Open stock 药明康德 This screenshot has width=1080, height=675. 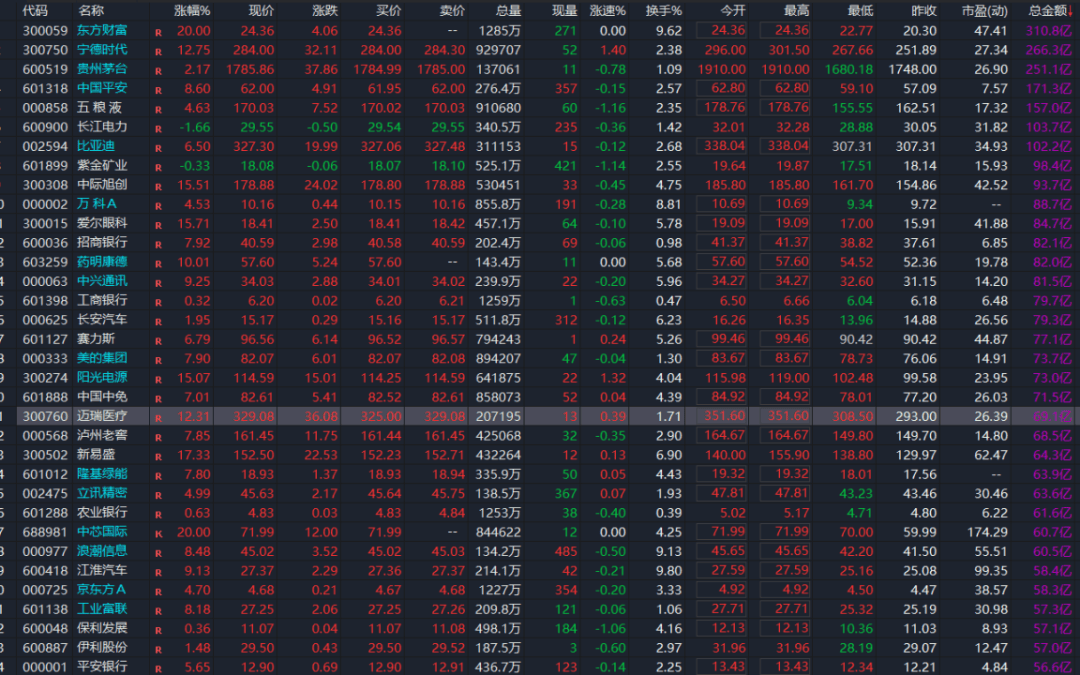click(x=102, y=262)
